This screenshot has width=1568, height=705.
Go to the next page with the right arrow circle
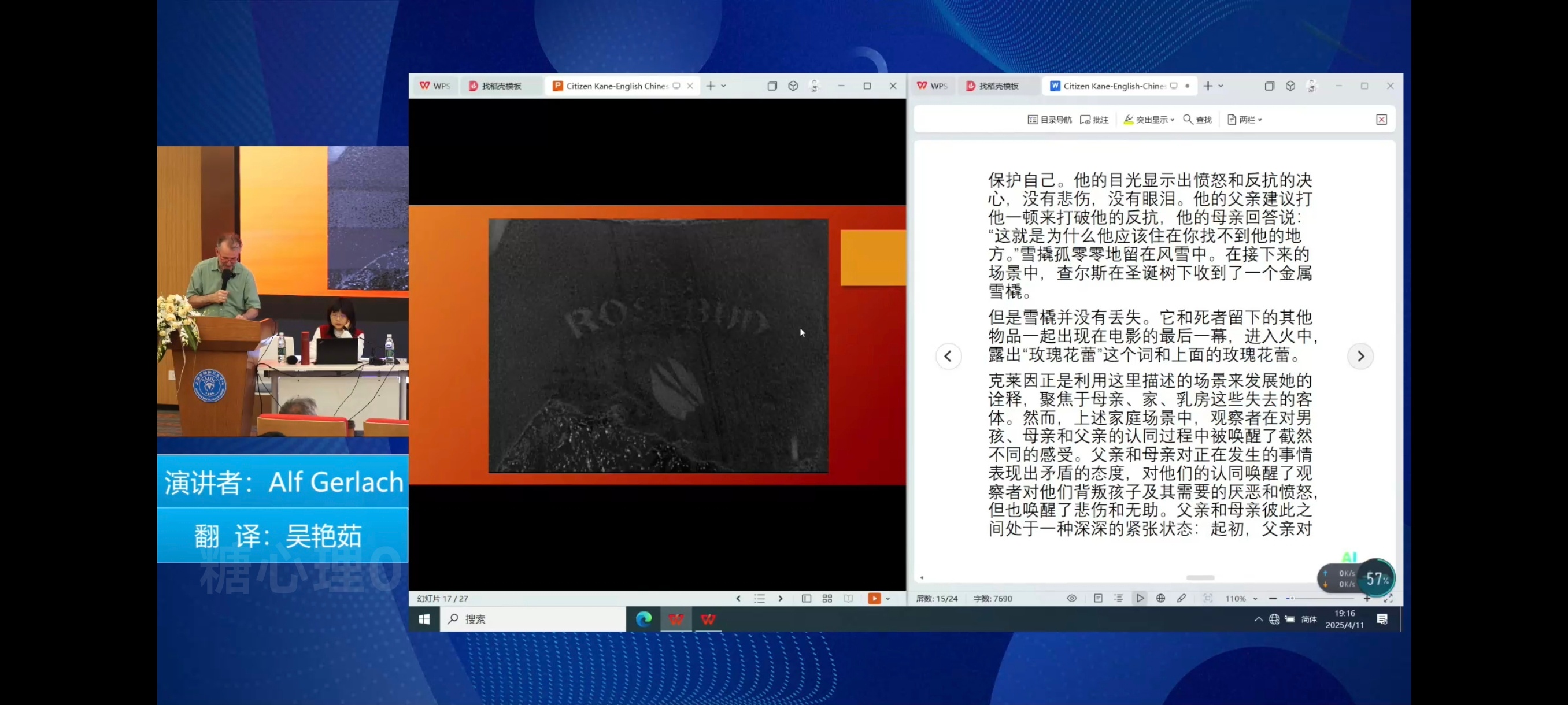pyautogui.click(x=1360, y=357)
